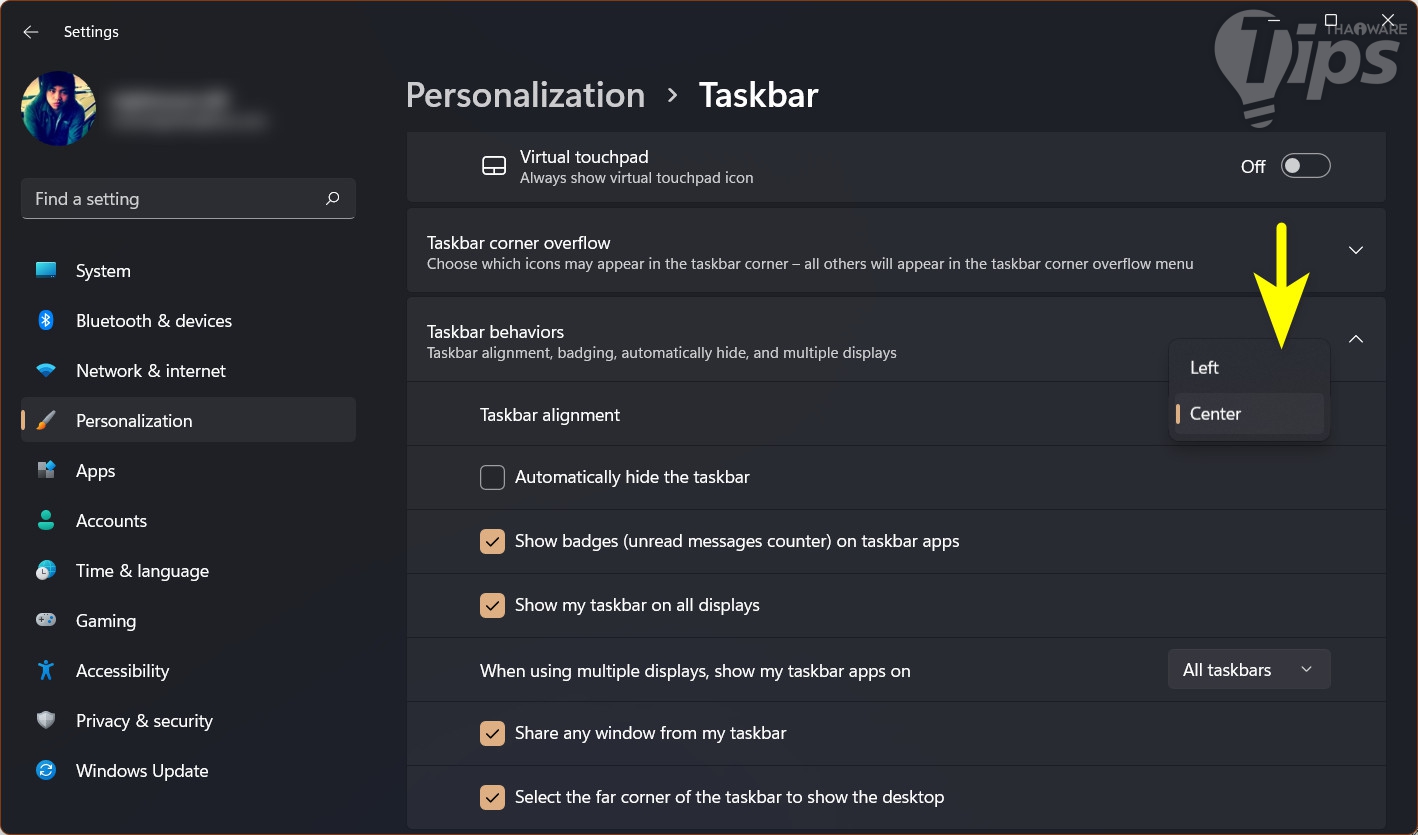Go back using the back arrow

tap(31, 32)
